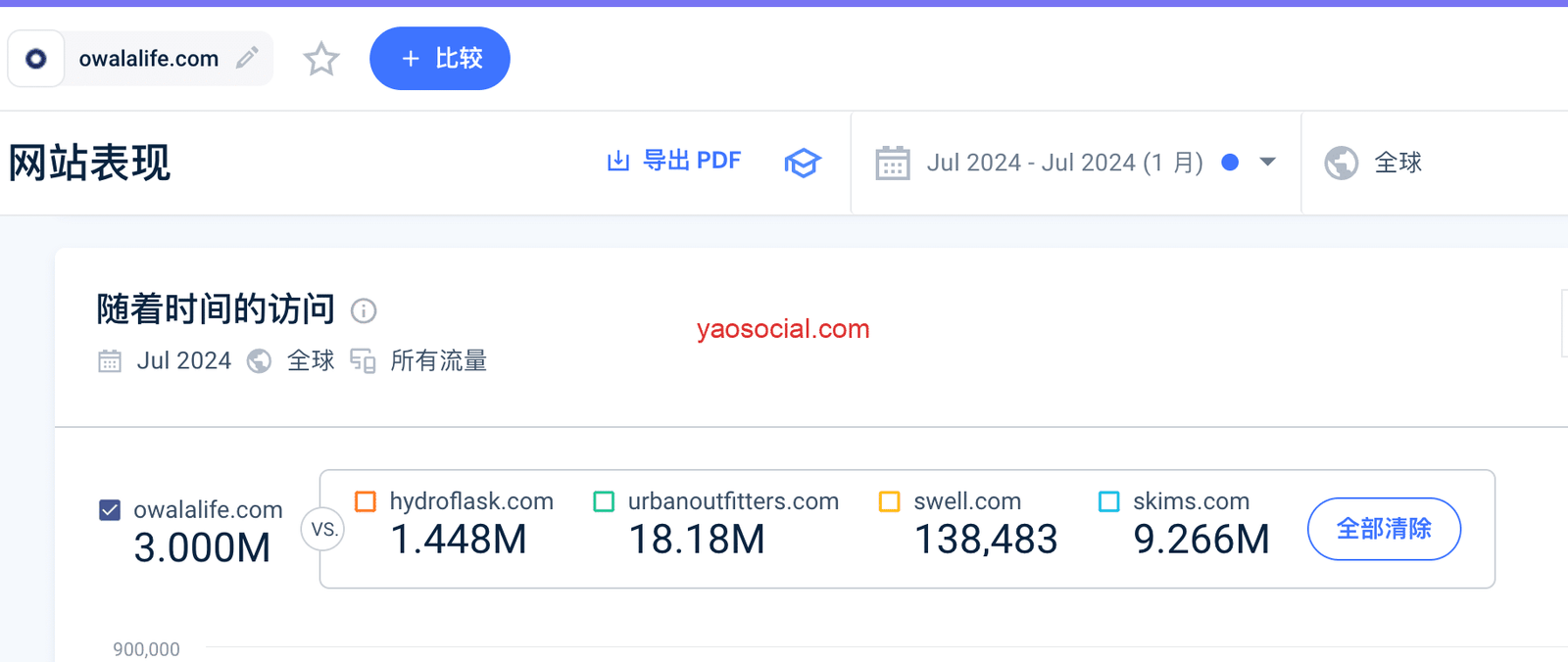The width and height of the screenshot is (1568, 662).
Task: Open the Jul 2024 - Jul 2024 date picker
Action: tap(1064, 163)
